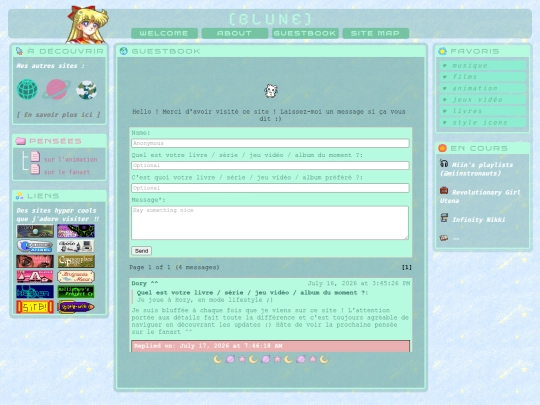Expand the 'style icons' favorites section
The height and width of the screenshot is (405, 540).
click(482, 122)
